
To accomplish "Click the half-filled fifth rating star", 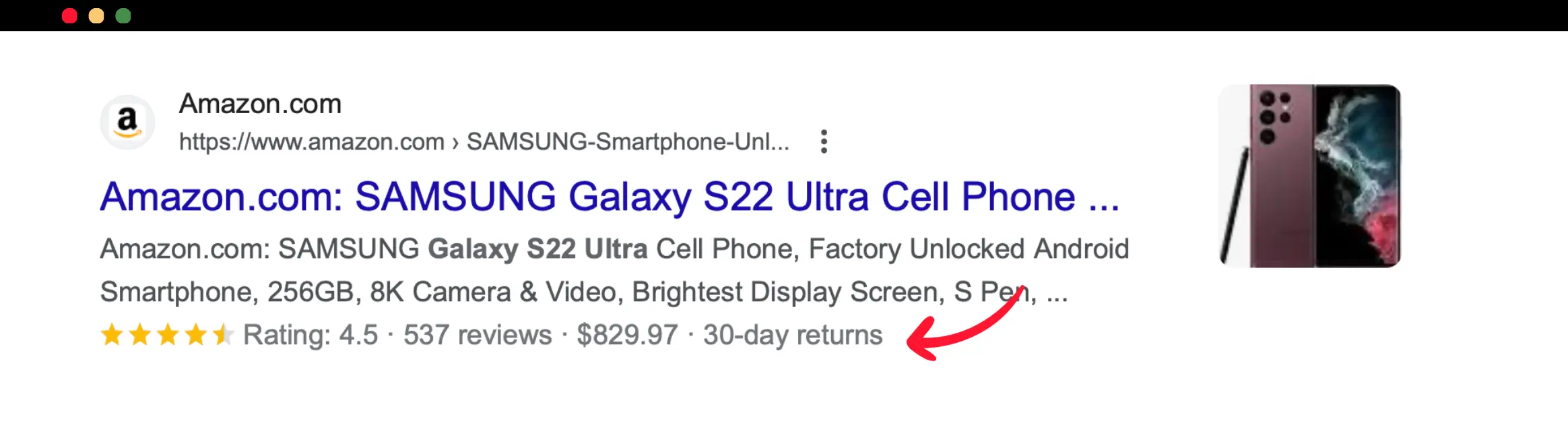I will 222,335.
